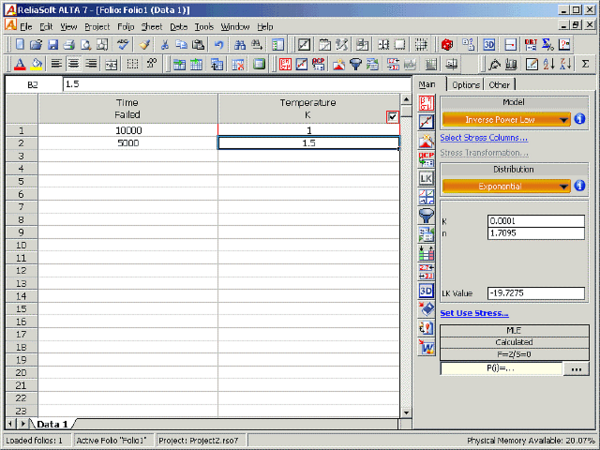Image resolution: width=600 pixels, height=450 pixels.
Task: Click the Save icon in top toolbar
Action: [x=53, y=45]
